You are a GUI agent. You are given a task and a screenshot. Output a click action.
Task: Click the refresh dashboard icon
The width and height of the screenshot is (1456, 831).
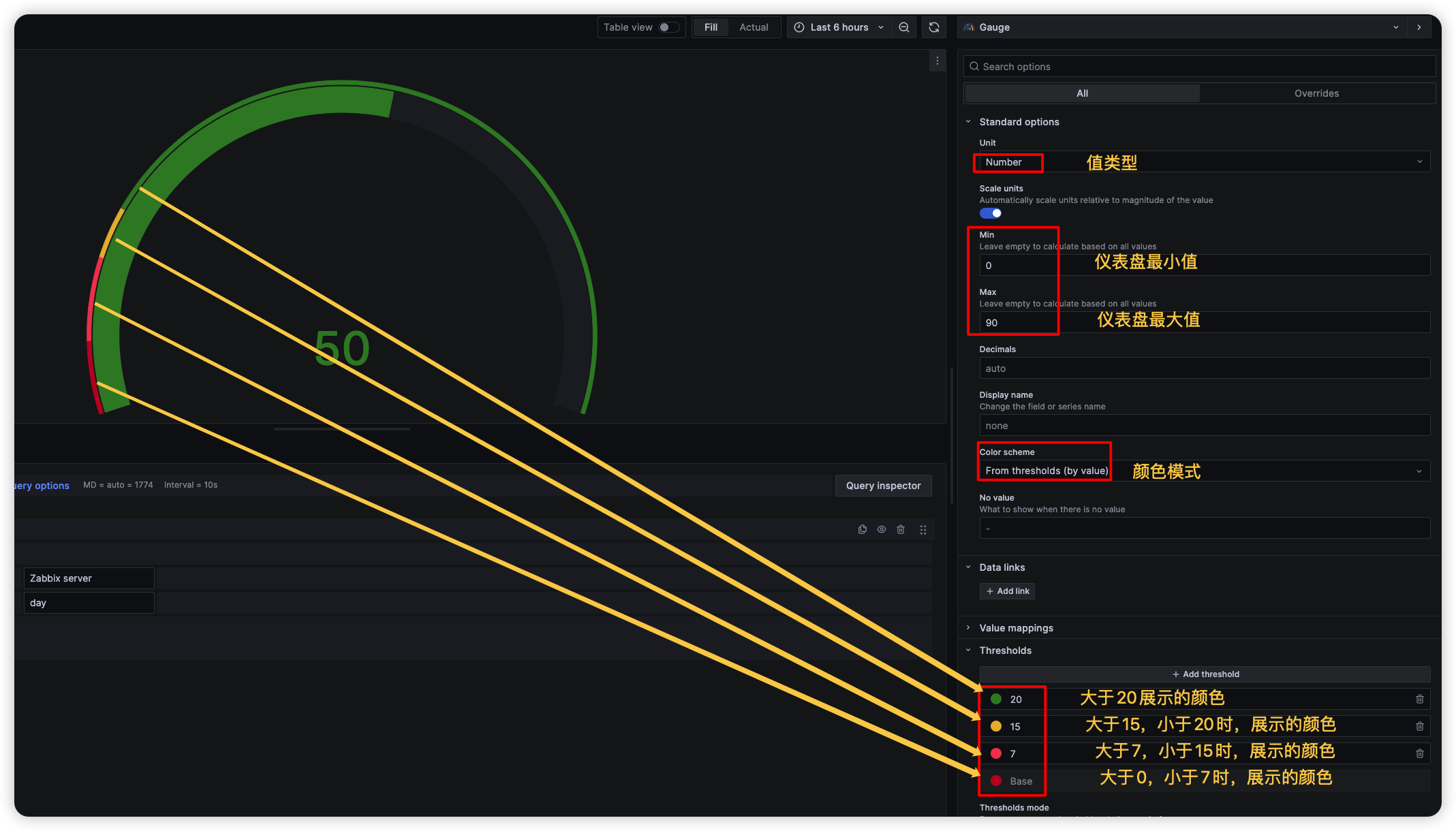point(934,27)
